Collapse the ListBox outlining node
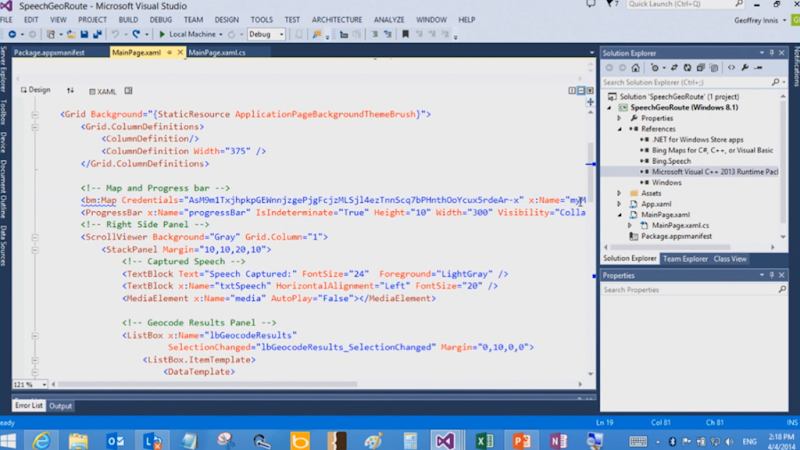The image size is (800, 450). click(x=35, y=336)
